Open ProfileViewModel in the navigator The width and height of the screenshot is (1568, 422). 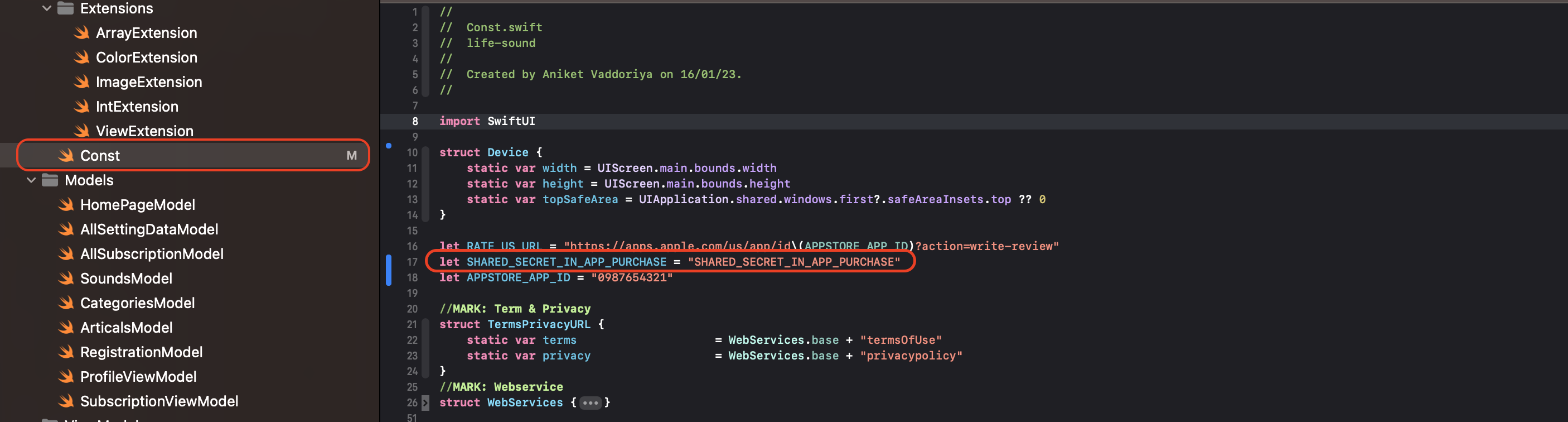tap(138, 376)
